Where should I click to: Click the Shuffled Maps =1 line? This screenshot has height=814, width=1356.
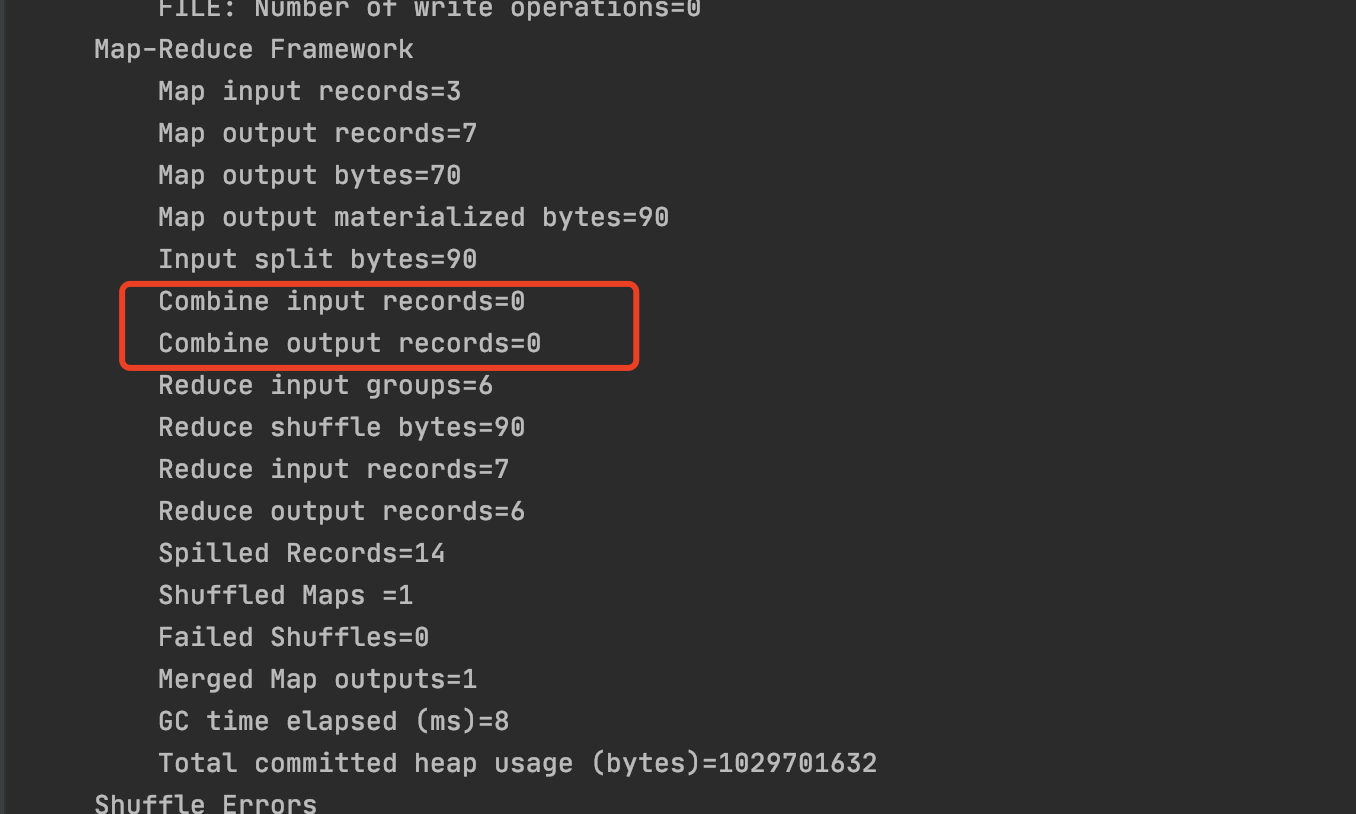point(286,595)
